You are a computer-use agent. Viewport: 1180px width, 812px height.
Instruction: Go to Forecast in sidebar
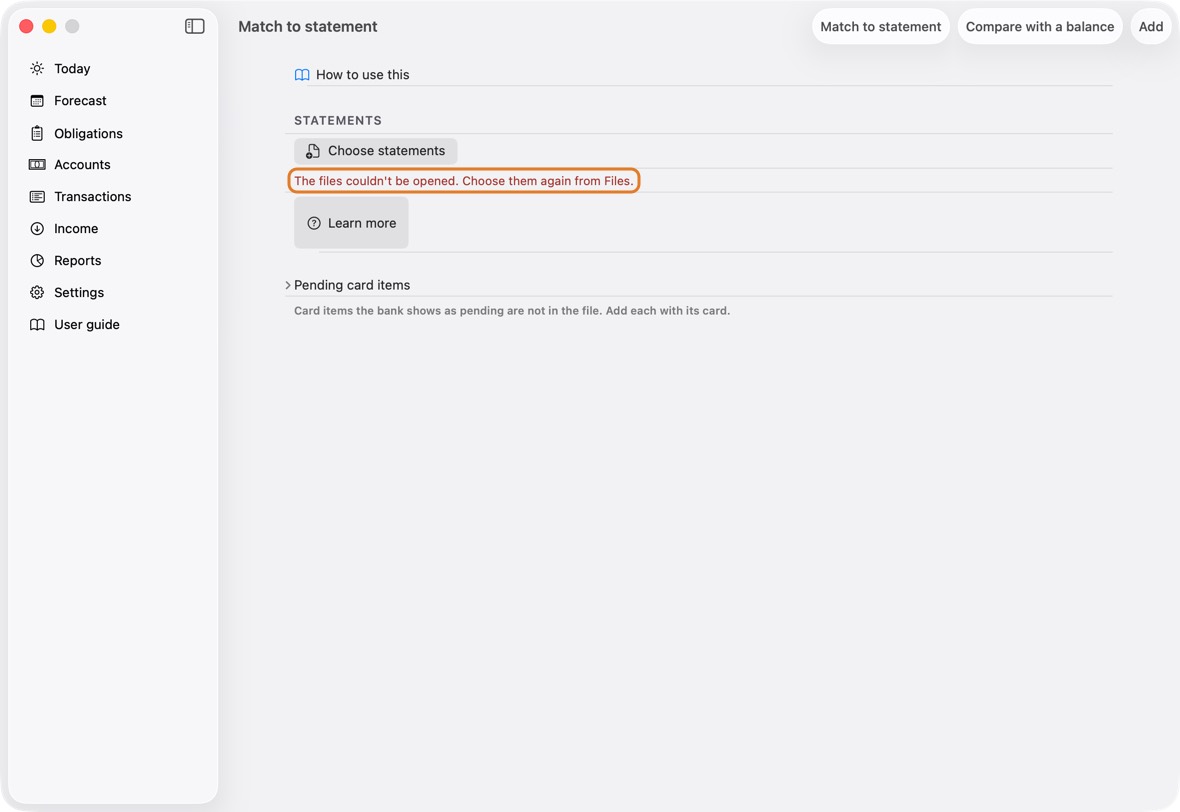(81, 101)
